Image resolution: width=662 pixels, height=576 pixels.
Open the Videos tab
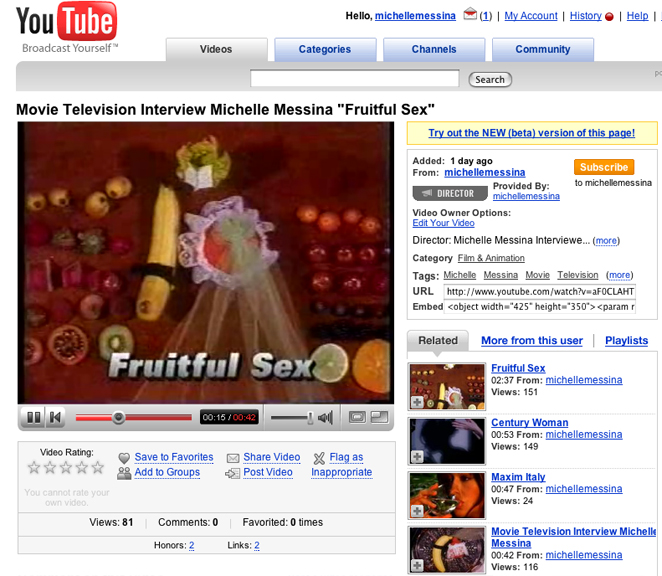(216, 49)
